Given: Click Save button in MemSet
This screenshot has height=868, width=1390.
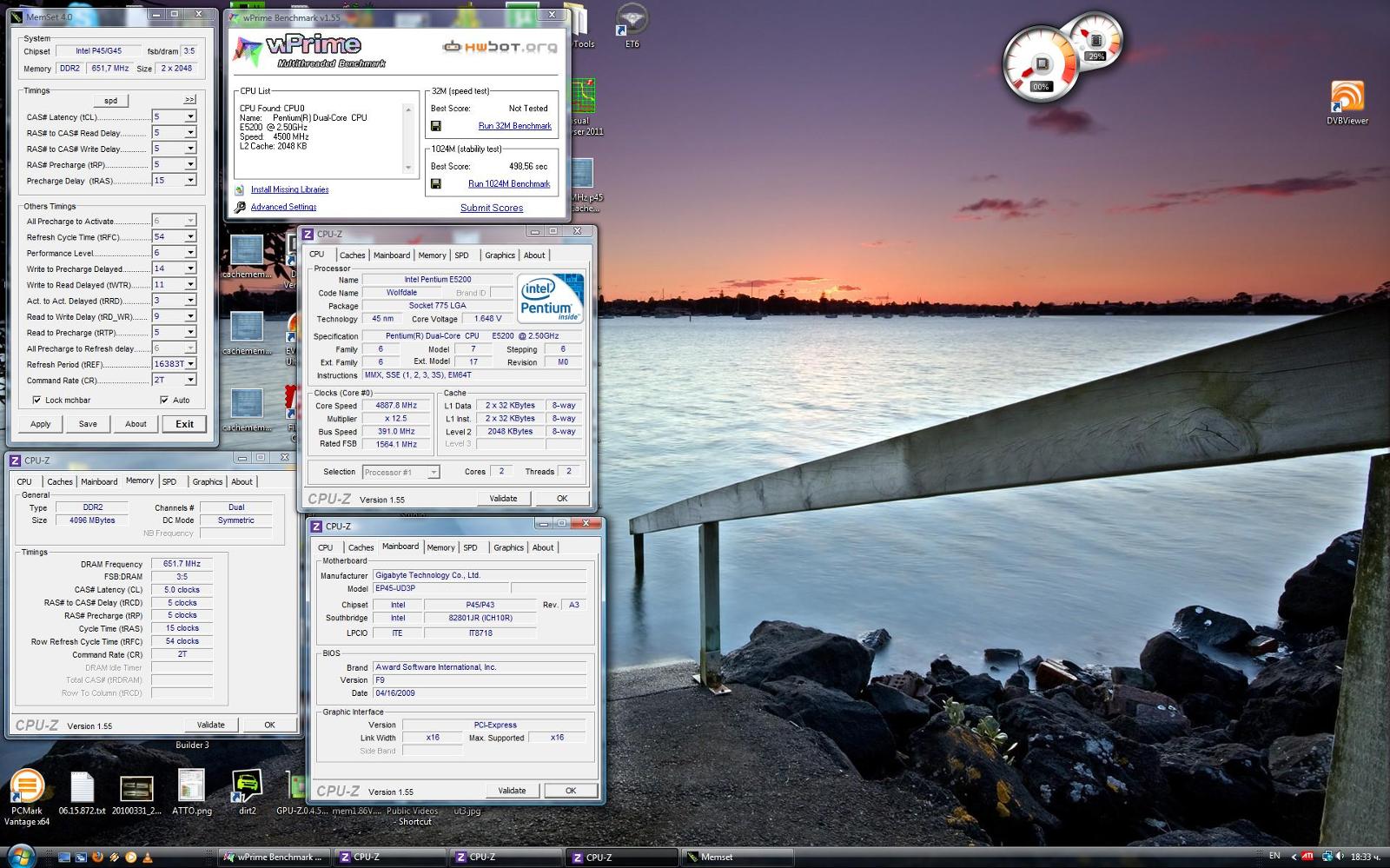Looking at the screenshot, I should 88,424.
